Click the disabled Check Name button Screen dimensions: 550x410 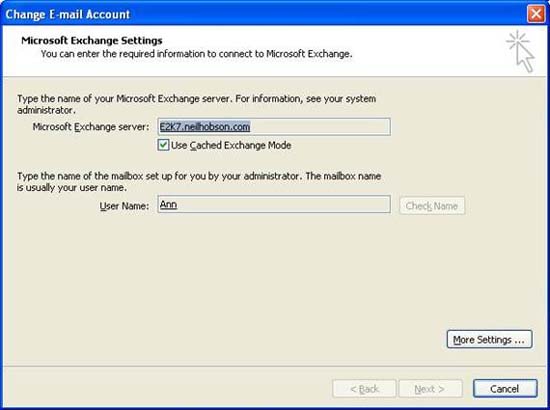click(432, 206)
